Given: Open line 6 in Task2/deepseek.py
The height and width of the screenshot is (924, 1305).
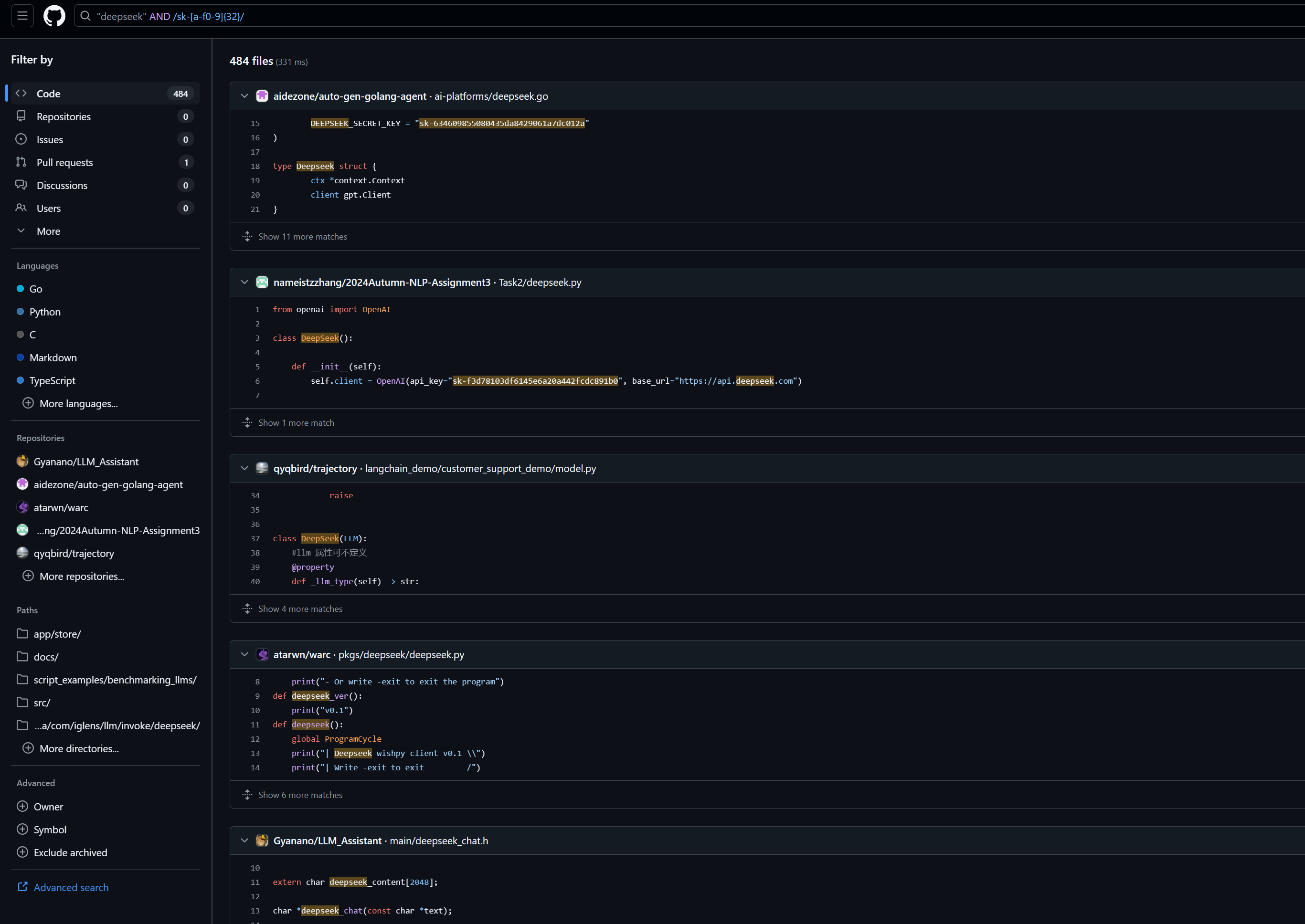Looking at the screenshot, I should point(257,381).
